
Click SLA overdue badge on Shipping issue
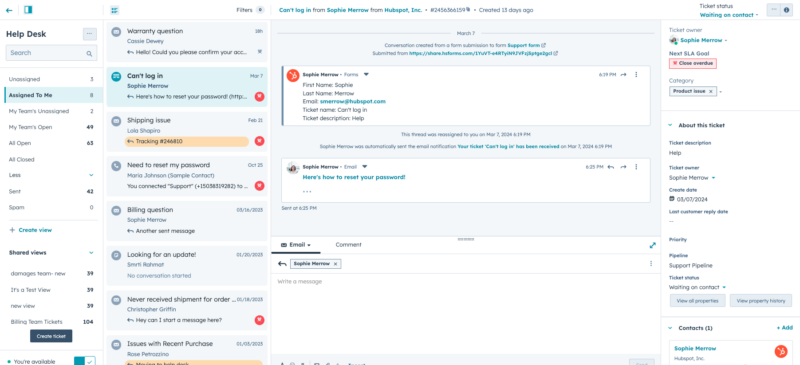click(259, 141)
